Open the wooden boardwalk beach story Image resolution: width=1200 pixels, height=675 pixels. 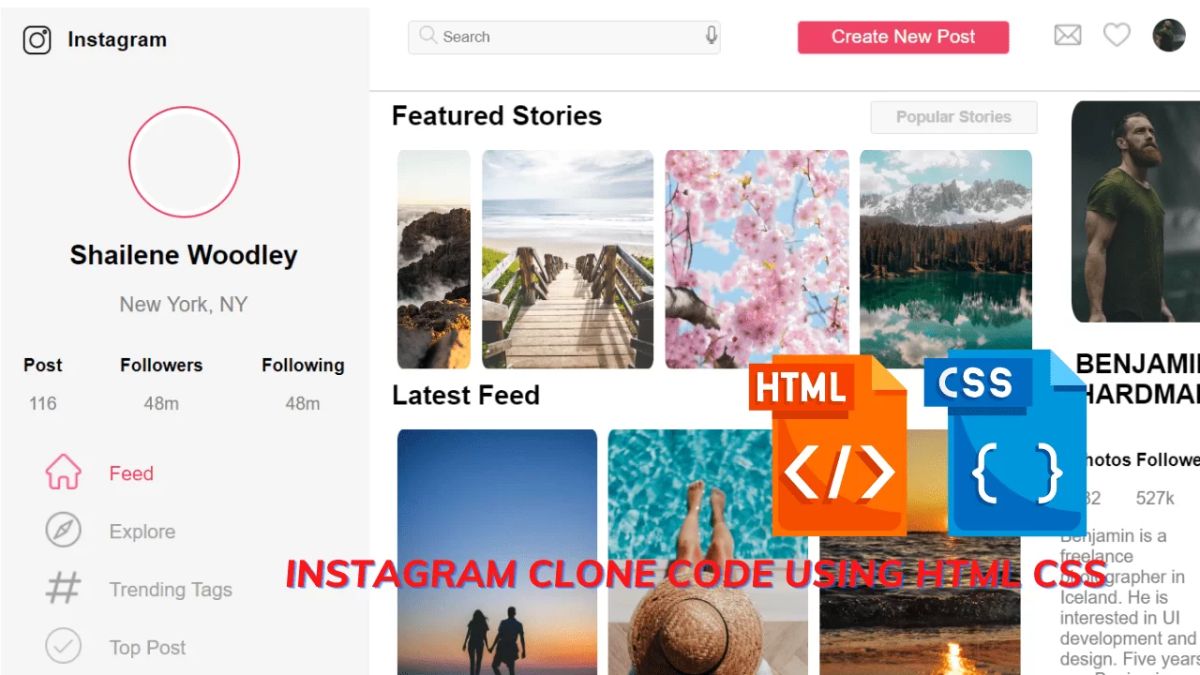[x=568, y=259]
